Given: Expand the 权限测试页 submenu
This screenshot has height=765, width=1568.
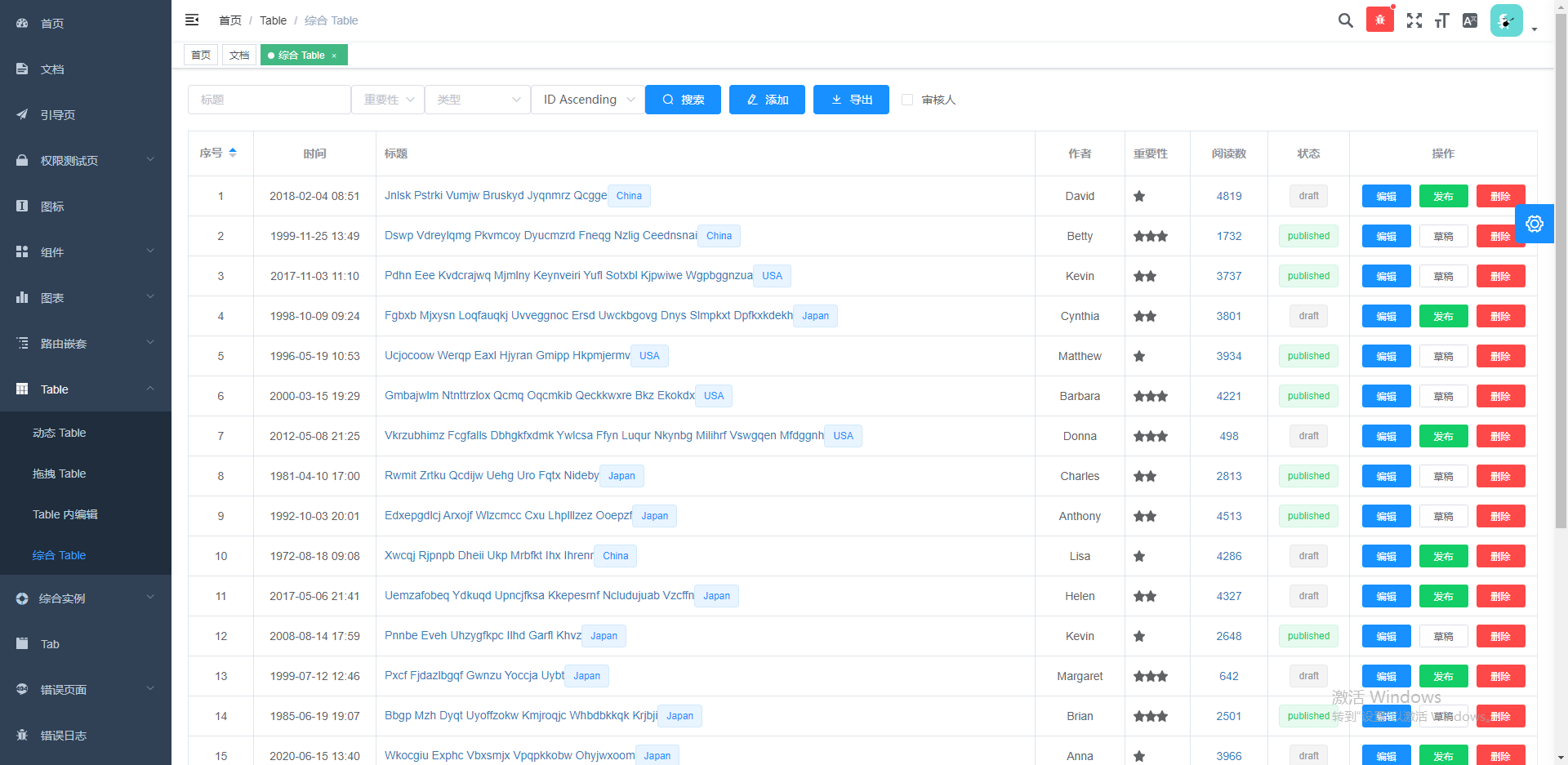Looking at the screenshot, I should click(x=150, y=159).
